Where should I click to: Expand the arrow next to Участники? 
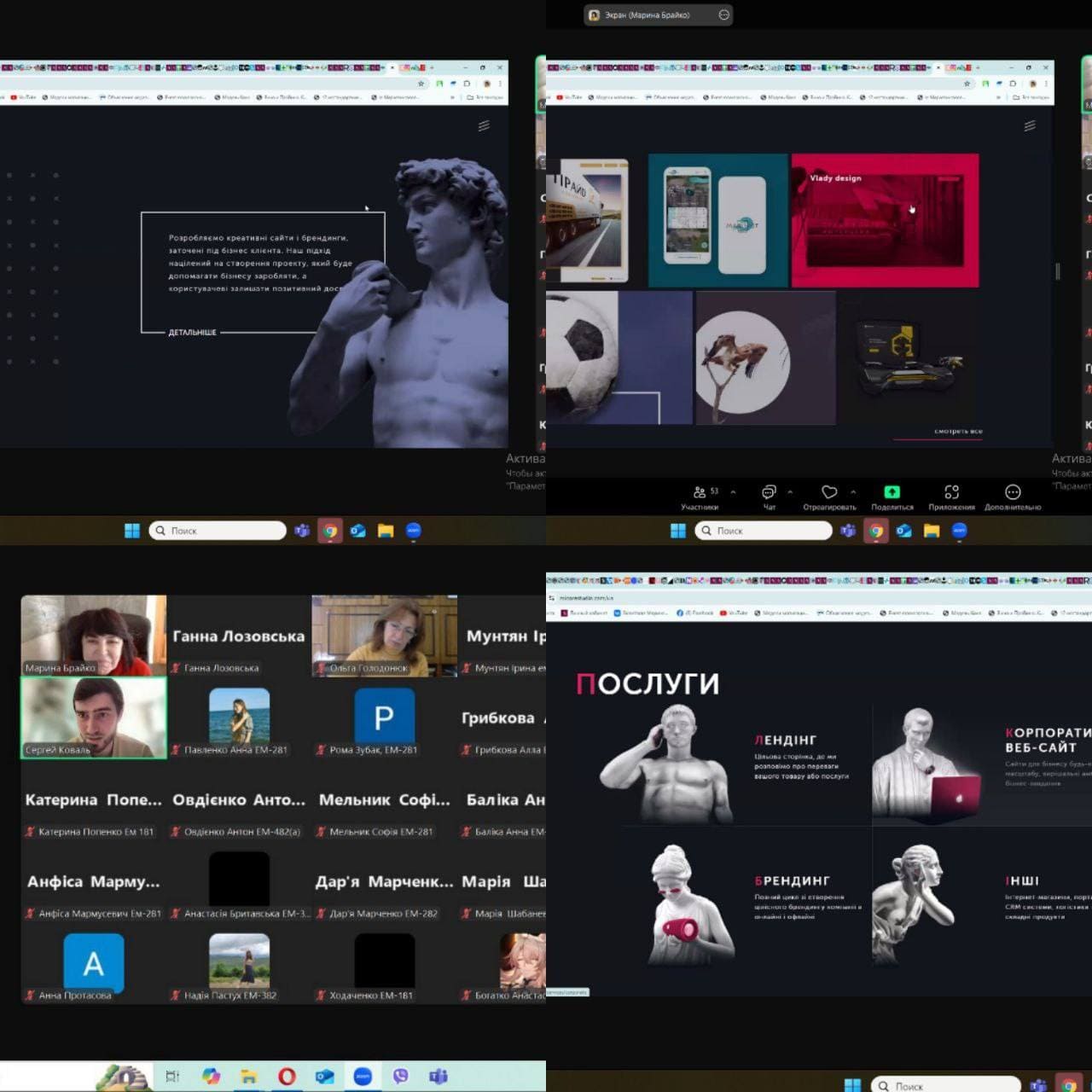tap(733, 492)
